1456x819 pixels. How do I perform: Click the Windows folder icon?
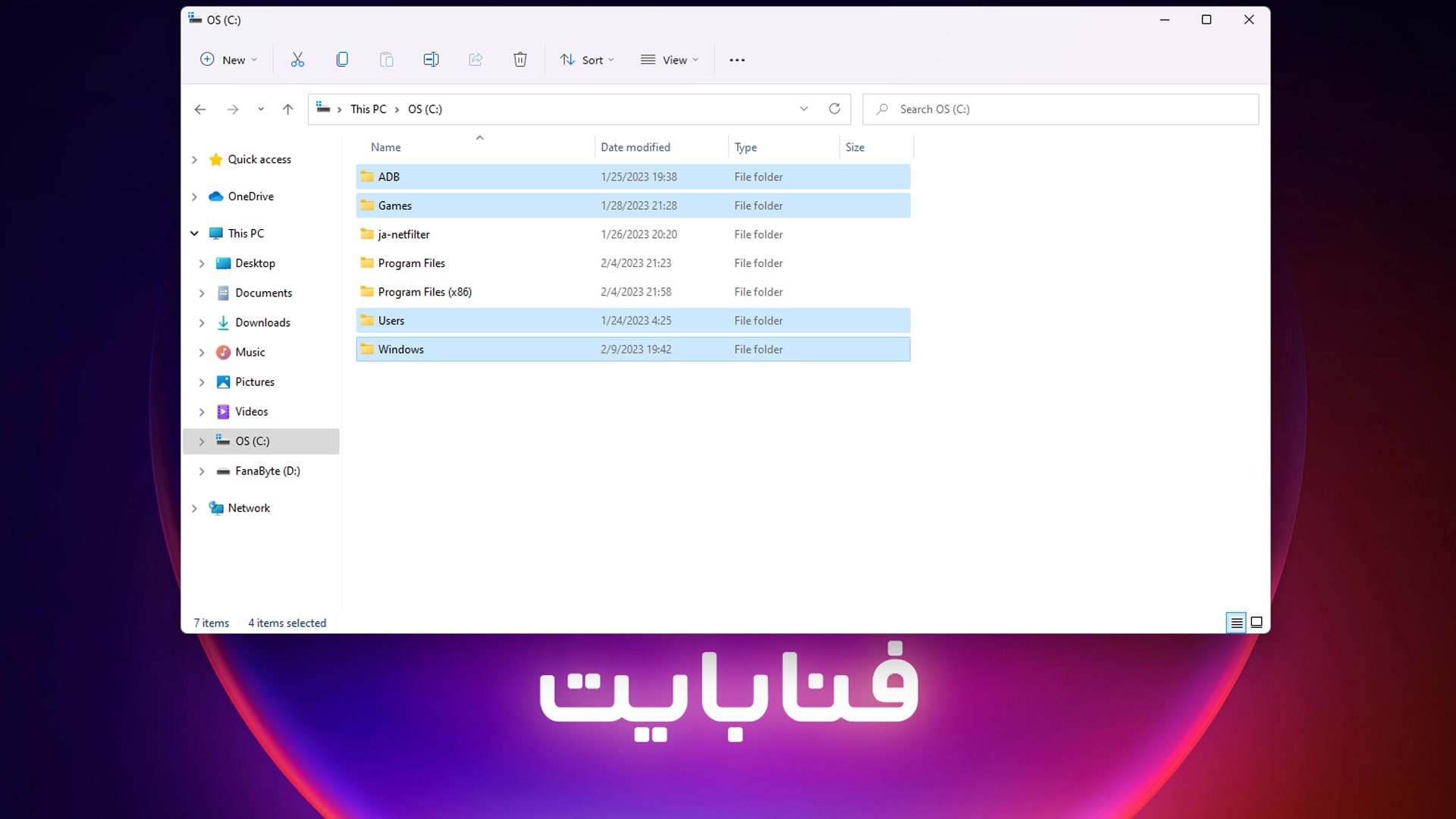click(367, 349)
